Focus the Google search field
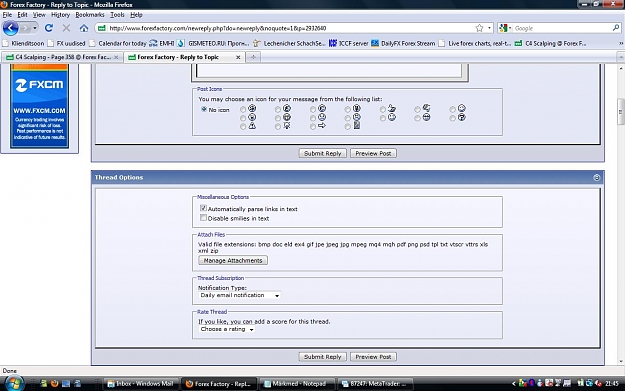 (562, 28)
